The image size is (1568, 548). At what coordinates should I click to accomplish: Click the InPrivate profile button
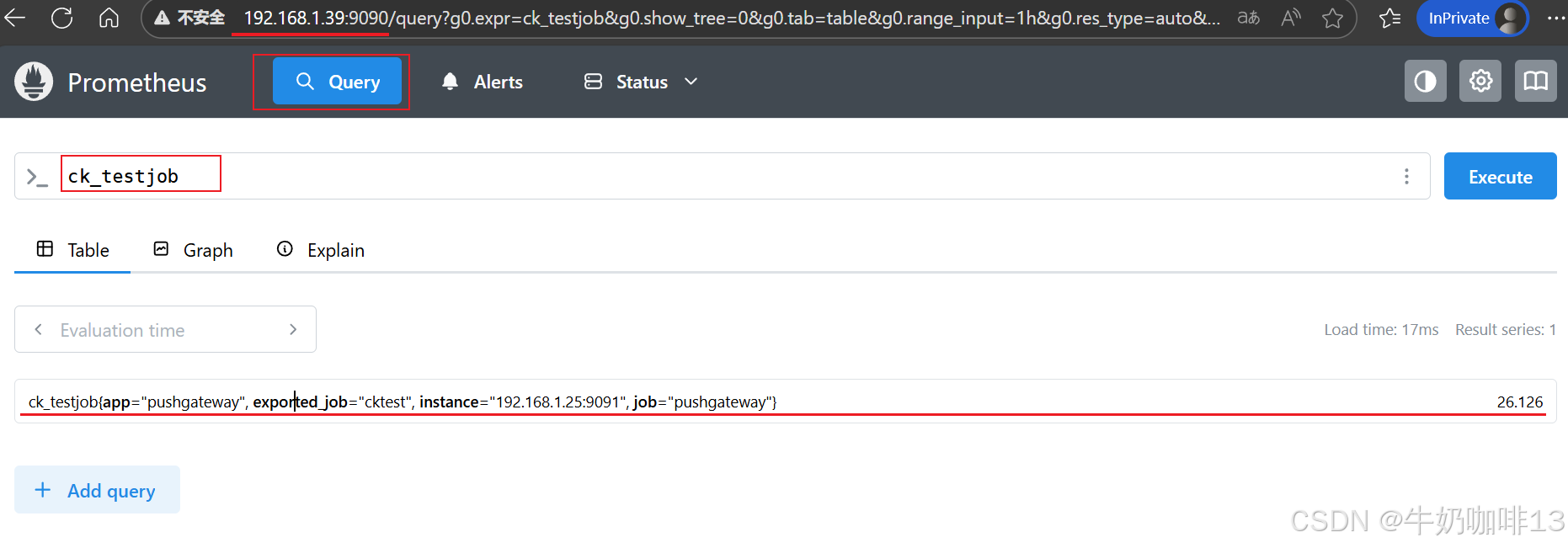pyautogui.click(x=1473, y=18)
